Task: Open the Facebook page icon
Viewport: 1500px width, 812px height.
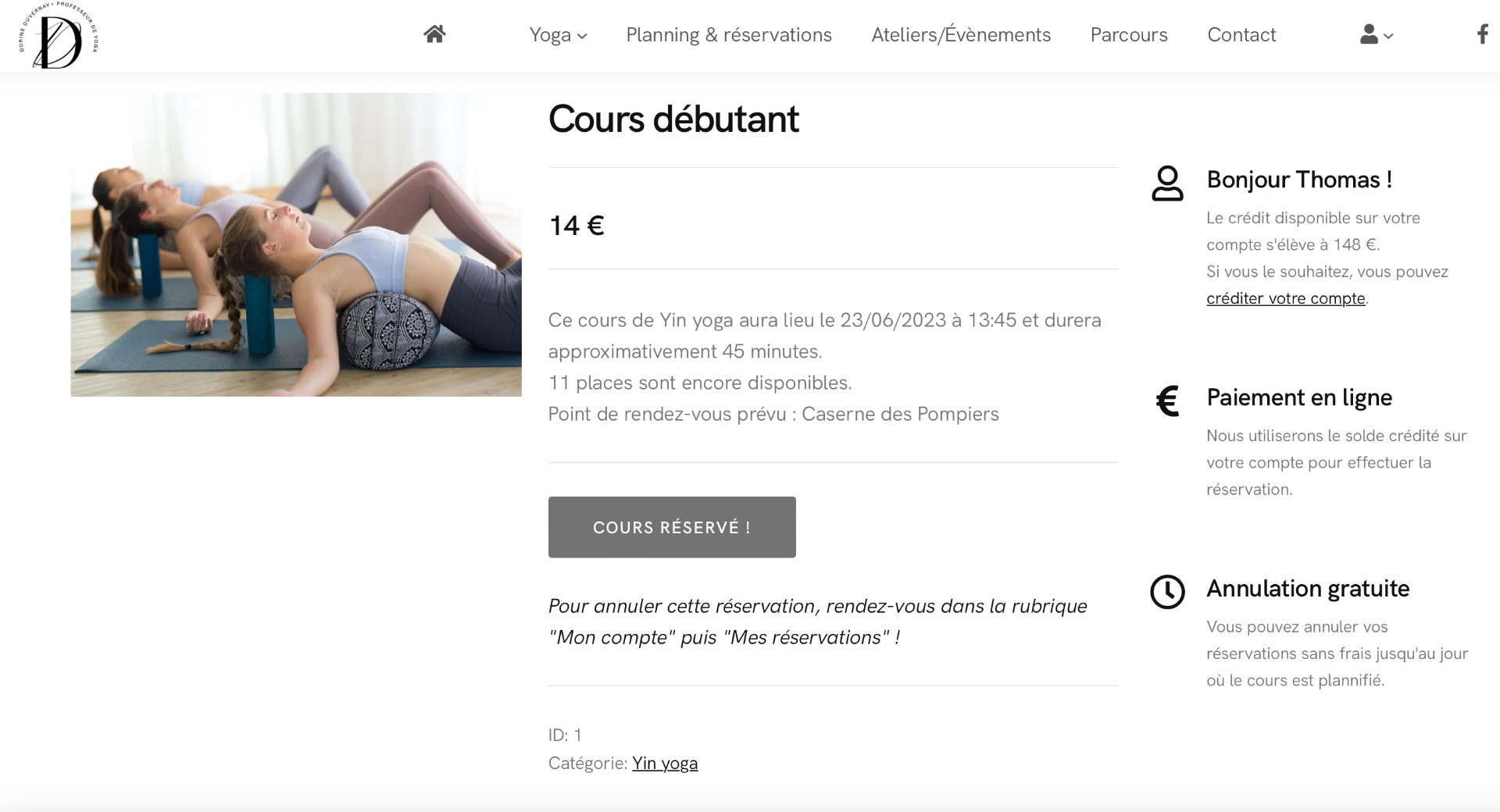Action: pos(1482,34)
